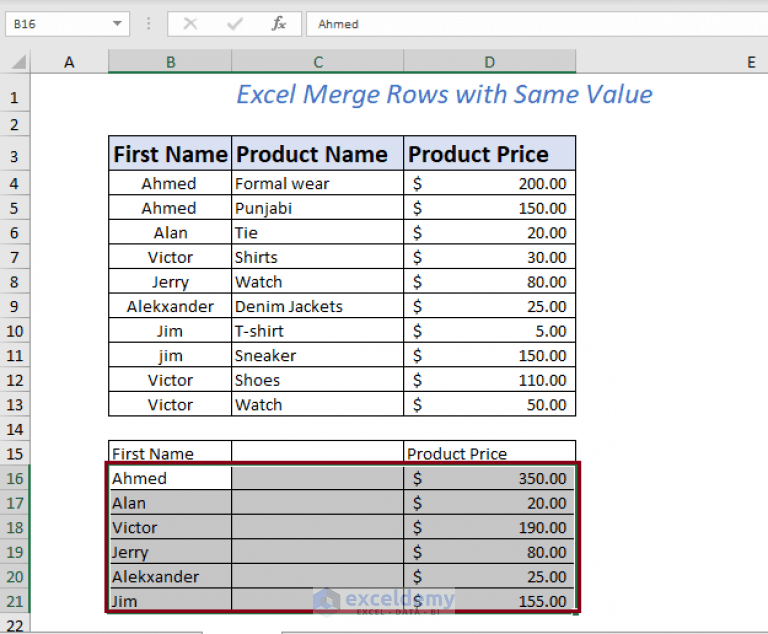Select the 30.00 price cell

490,257
